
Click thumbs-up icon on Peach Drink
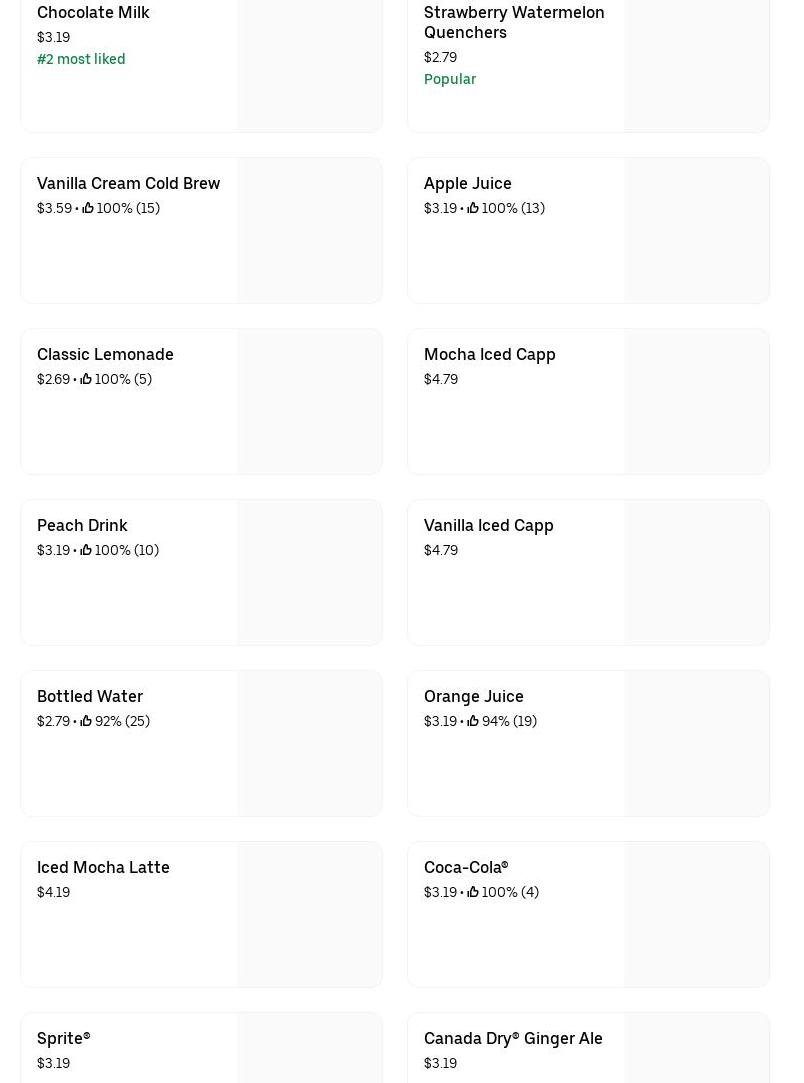[86, 550]
